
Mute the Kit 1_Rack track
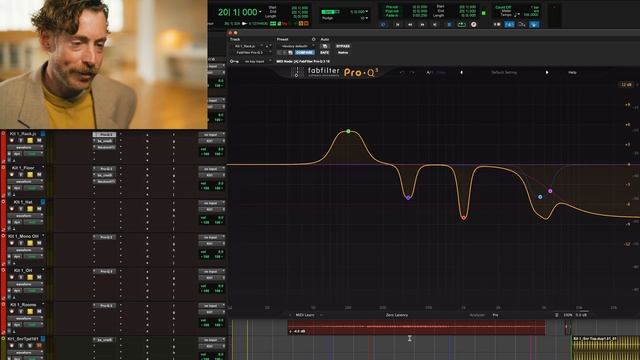pos(39,140)
